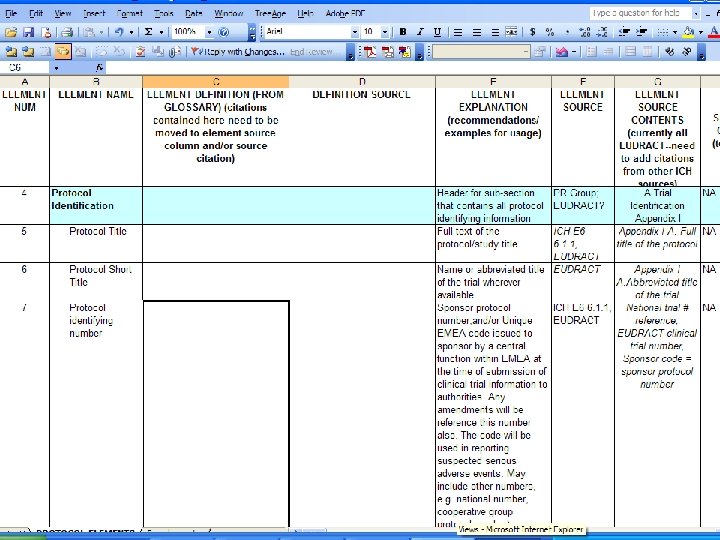Click Increase Decimal icon
Screen dimensions: 720x540
tap(585, 32)
